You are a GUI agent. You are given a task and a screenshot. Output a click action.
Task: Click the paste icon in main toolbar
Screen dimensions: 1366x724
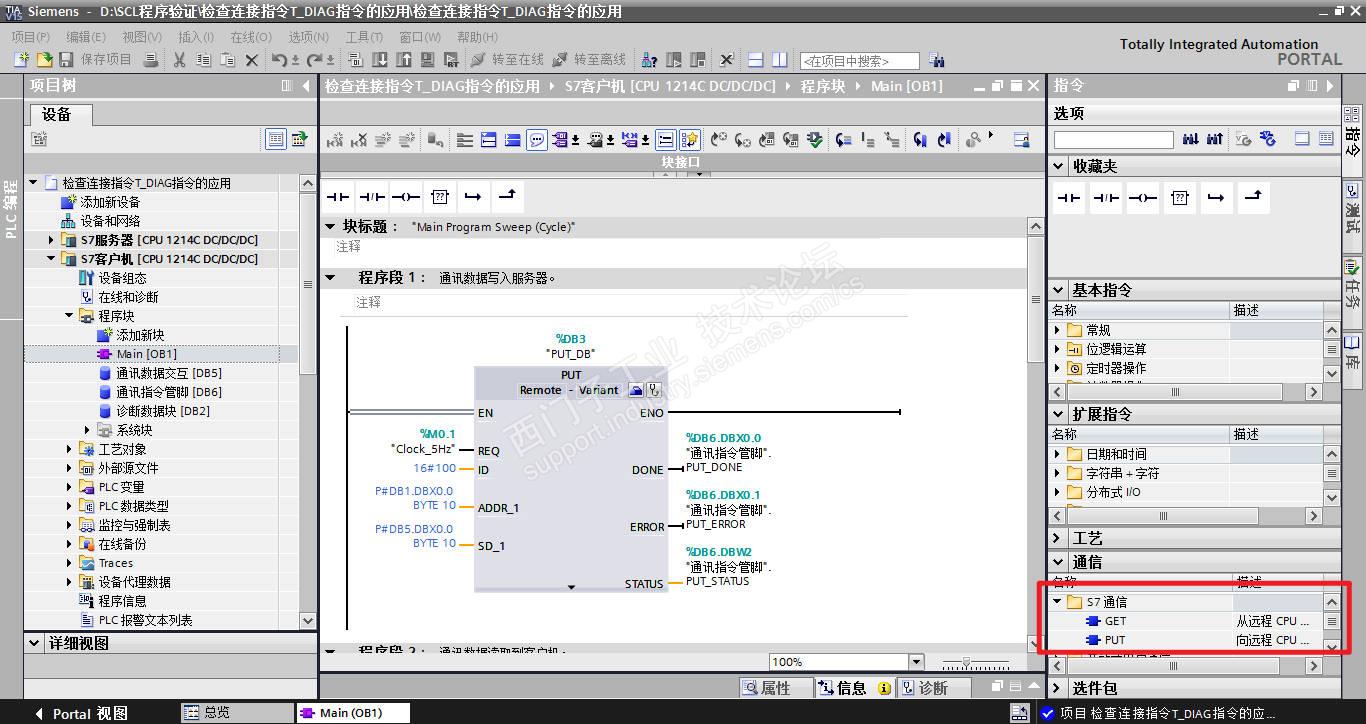(227, 60)
